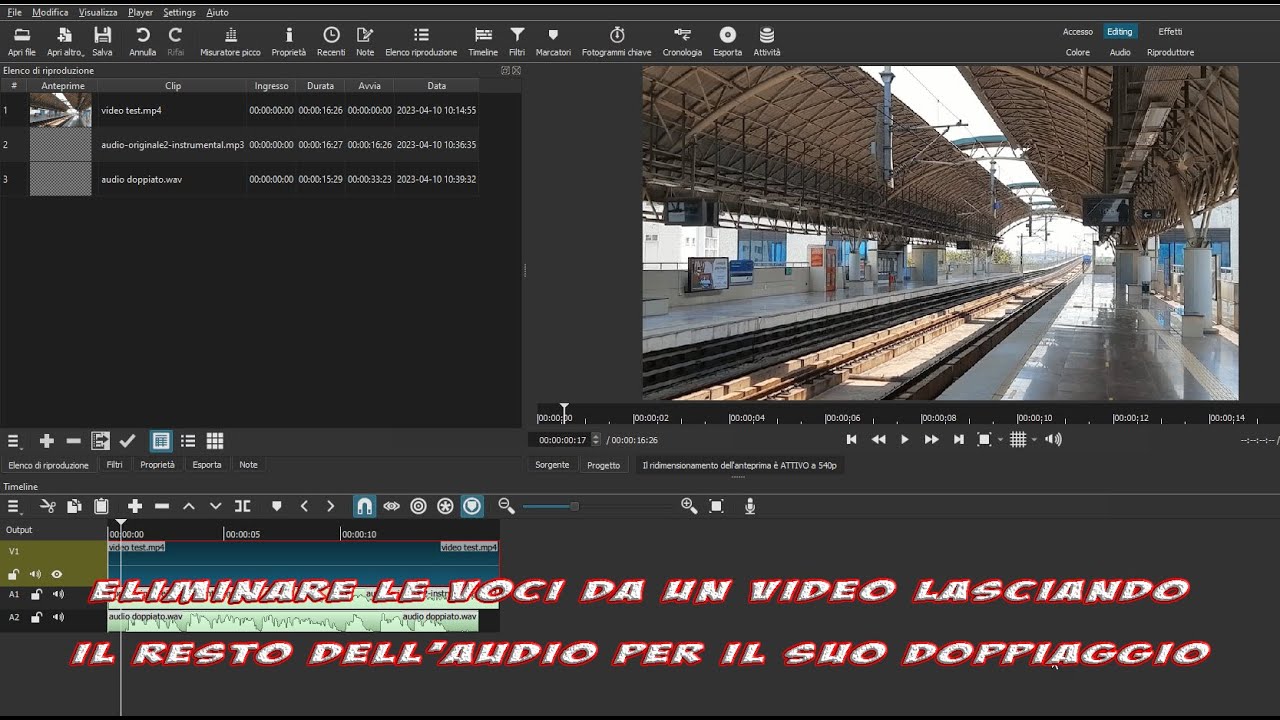
Task: Click the timeline paste clipboard icon
Action: click(101, 507)
